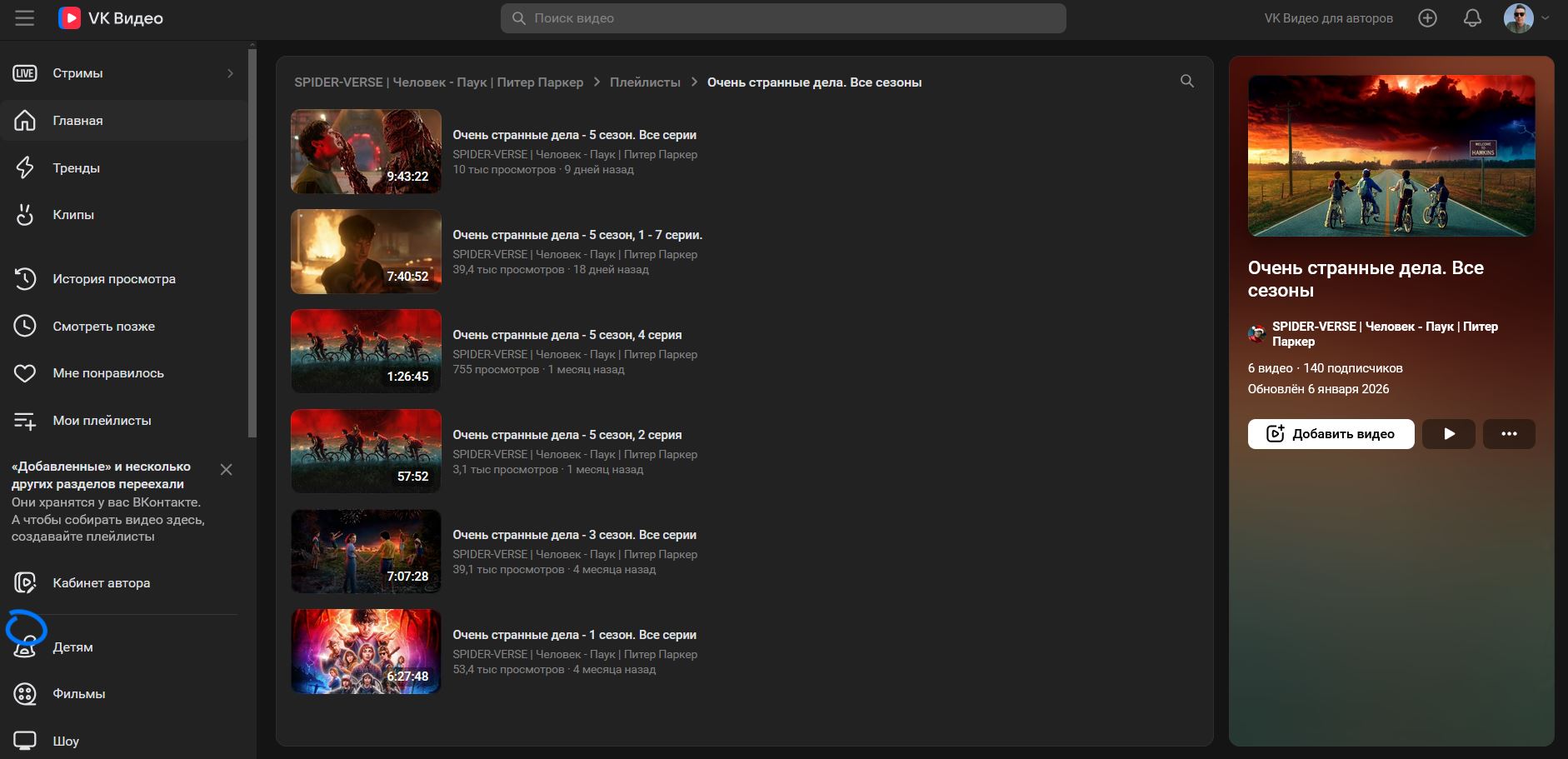
Task: Select Мои плейлисты in sidebar
Action: [102, 421]
